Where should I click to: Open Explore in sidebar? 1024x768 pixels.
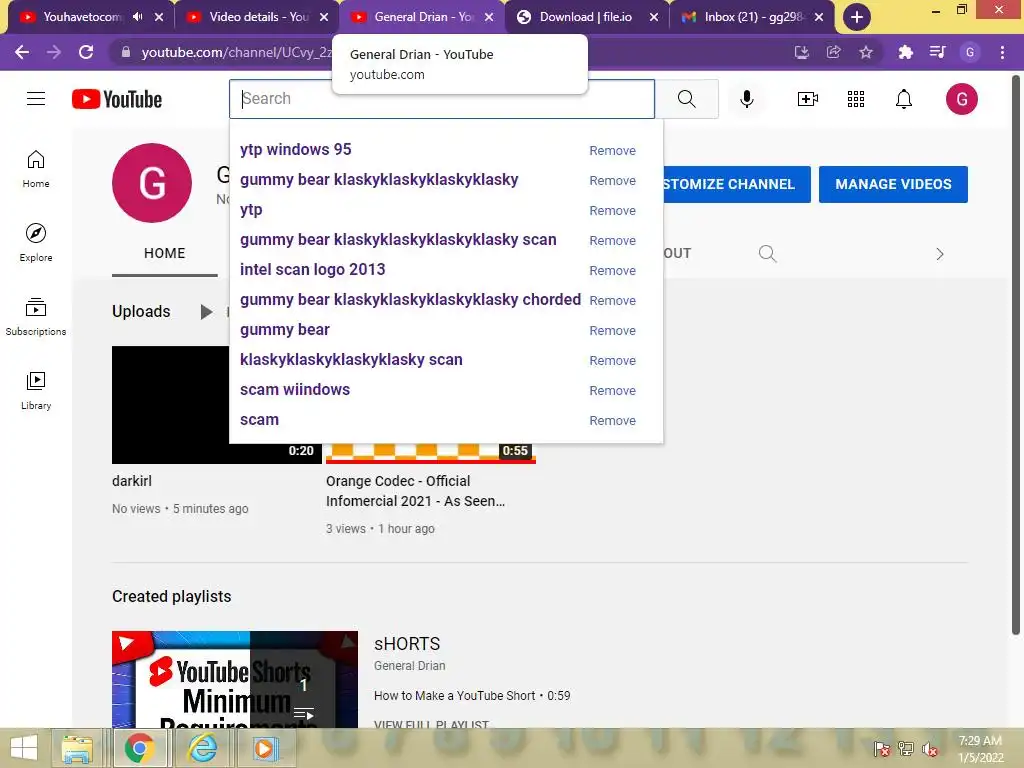pos(36,242)
